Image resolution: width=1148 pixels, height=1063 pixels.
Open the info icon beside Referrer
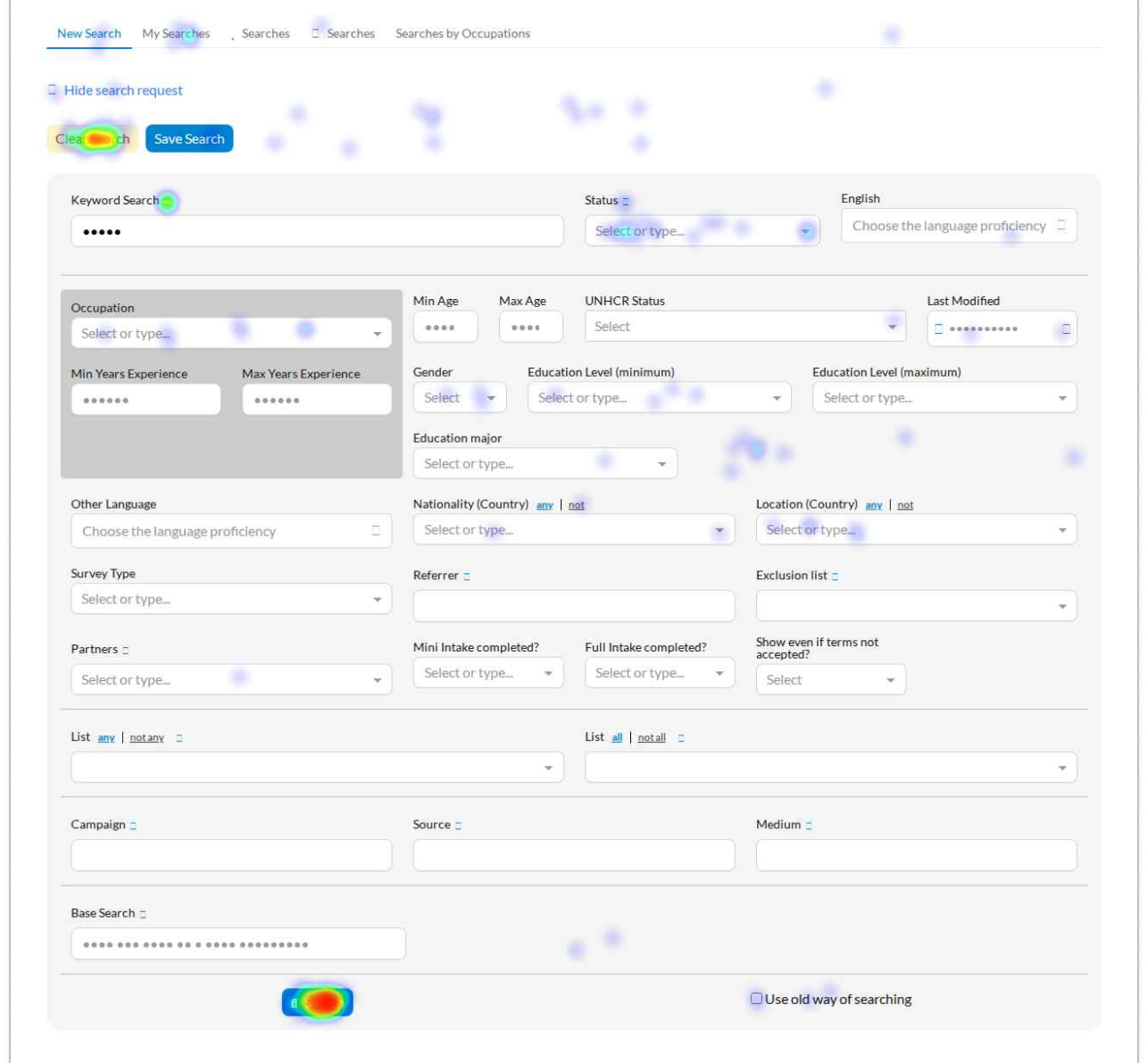466,576
